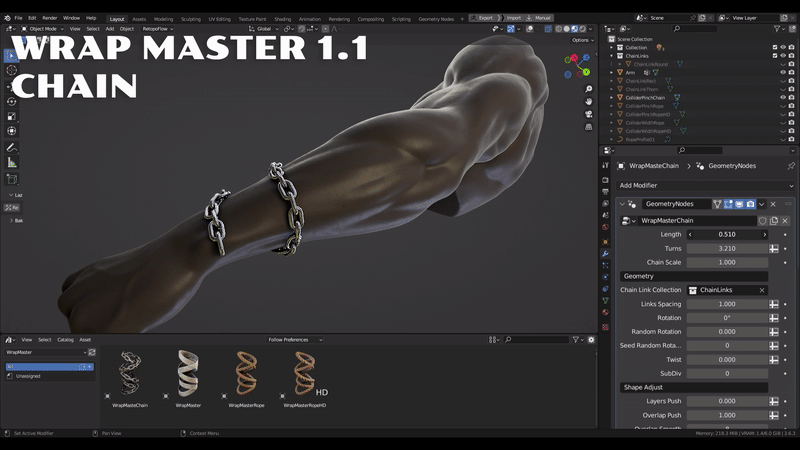800x450 pixels.
Task: Duplicate WrapMasterChain node group via copy icon
Action: coord(774,221)
